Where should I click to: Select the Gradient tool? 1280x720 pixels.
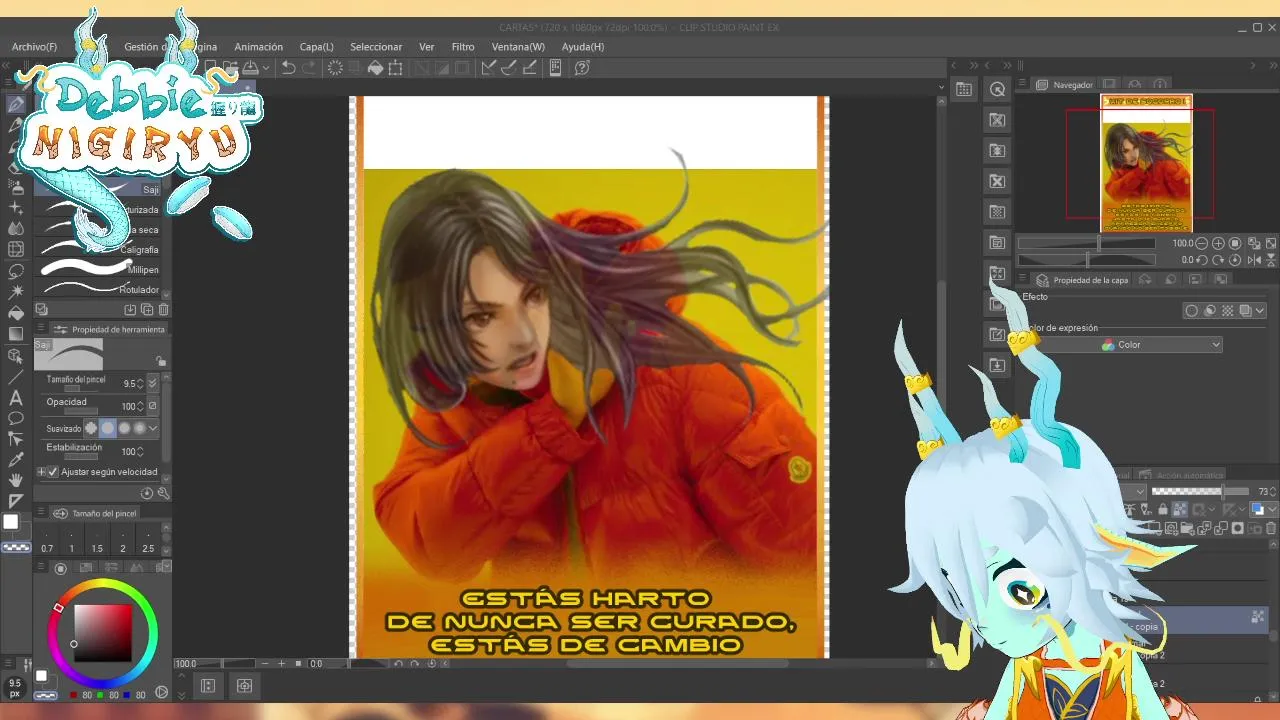[16, 334]
